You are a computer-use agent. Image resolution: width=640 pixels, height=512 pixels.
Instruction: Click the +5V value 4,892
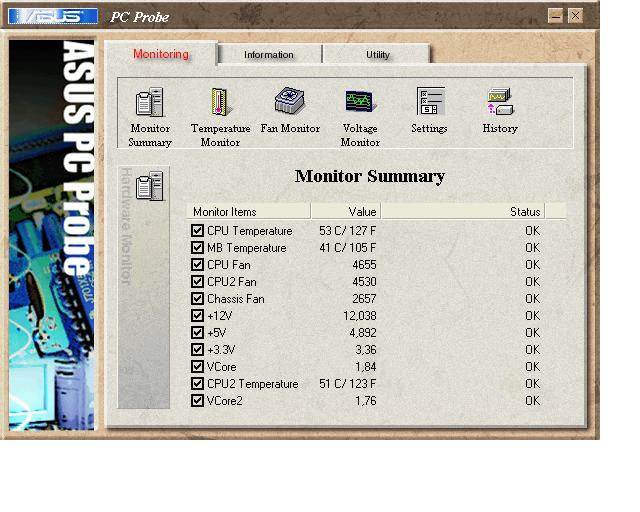pos(362,333)
